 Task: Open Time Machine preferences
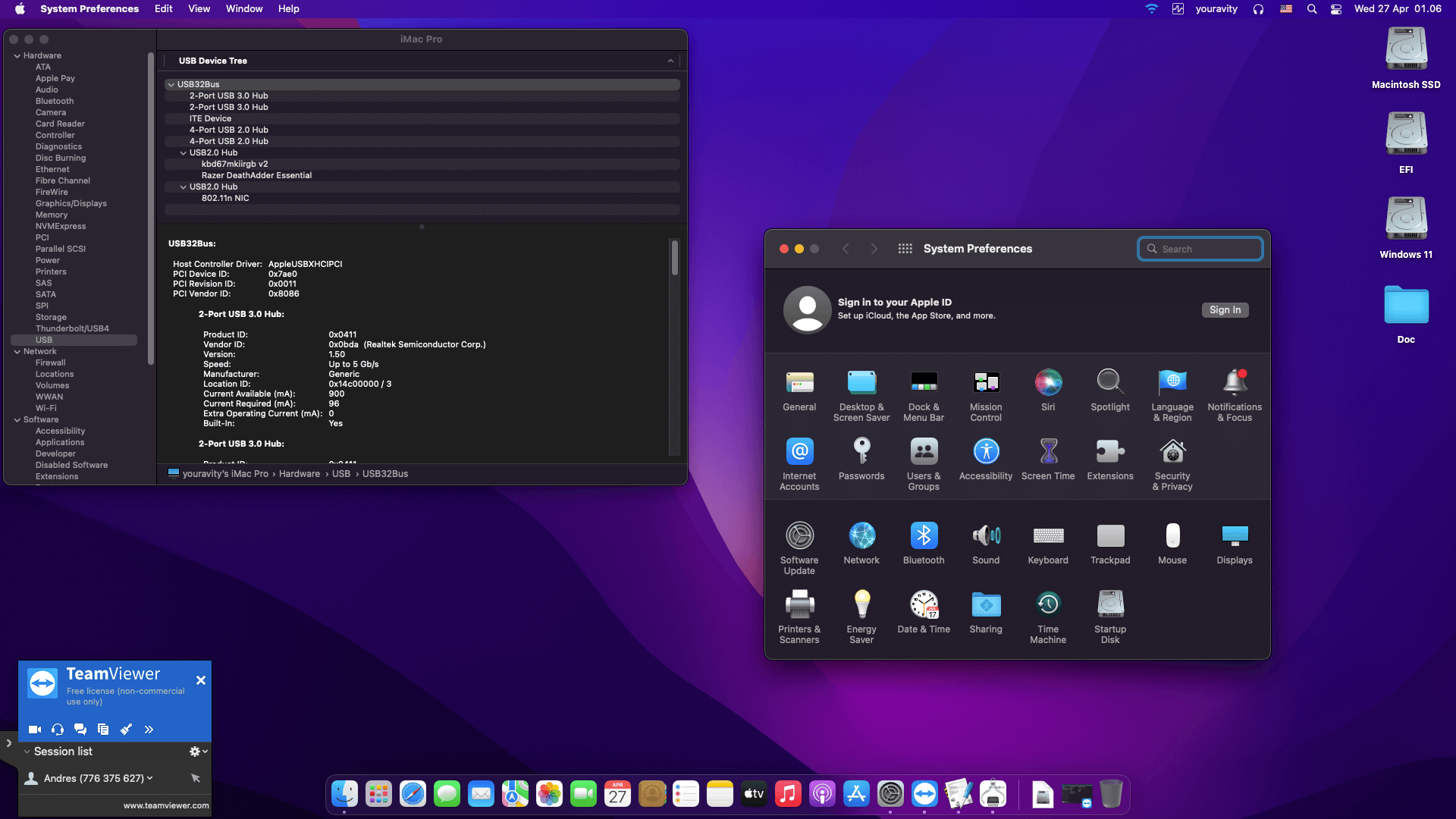click(x=1048, y=618)
